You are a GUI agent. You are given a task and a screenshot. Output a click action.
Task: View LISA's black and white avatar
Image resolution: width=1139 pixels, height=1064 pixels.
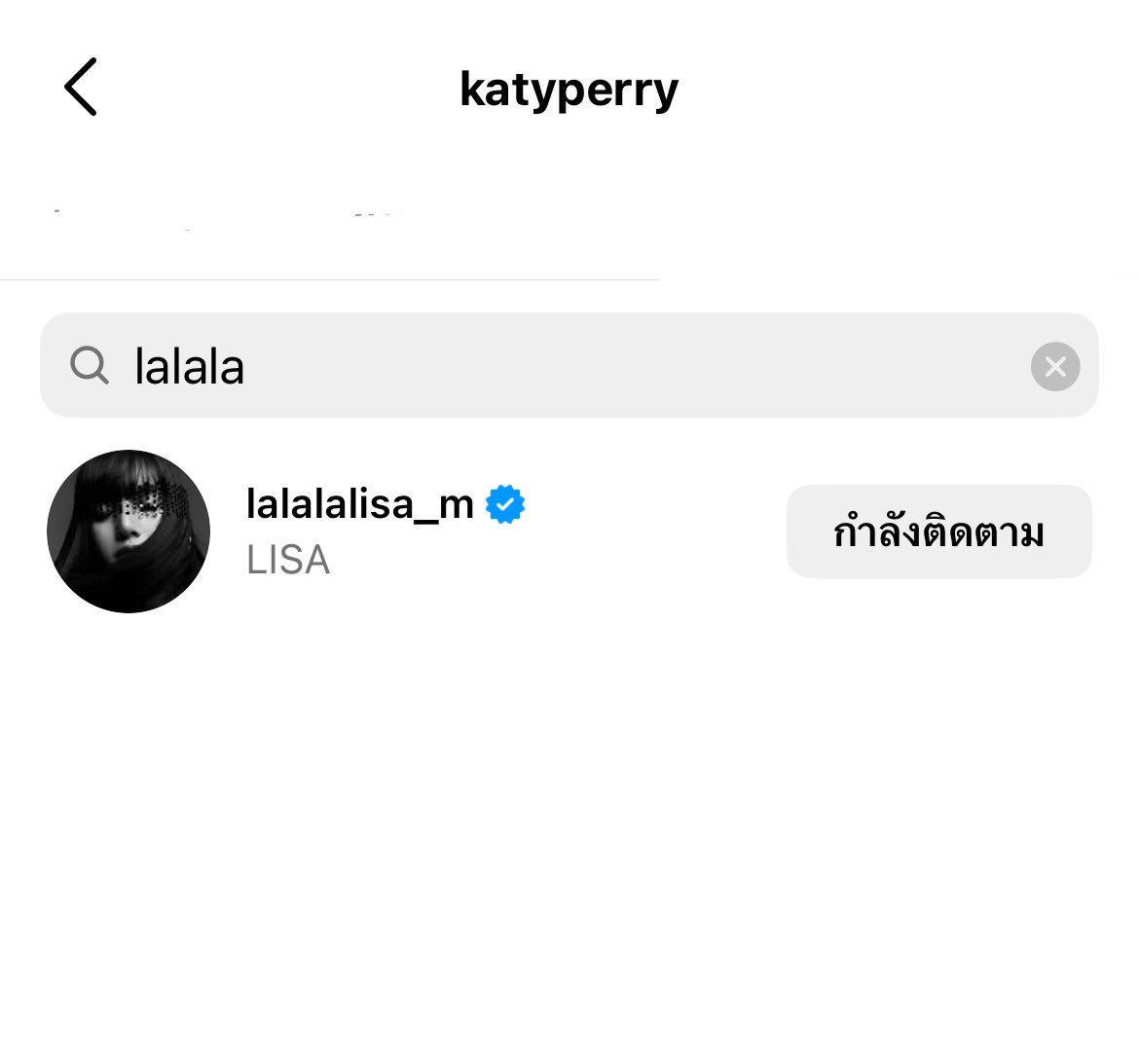tap(129, 531)
